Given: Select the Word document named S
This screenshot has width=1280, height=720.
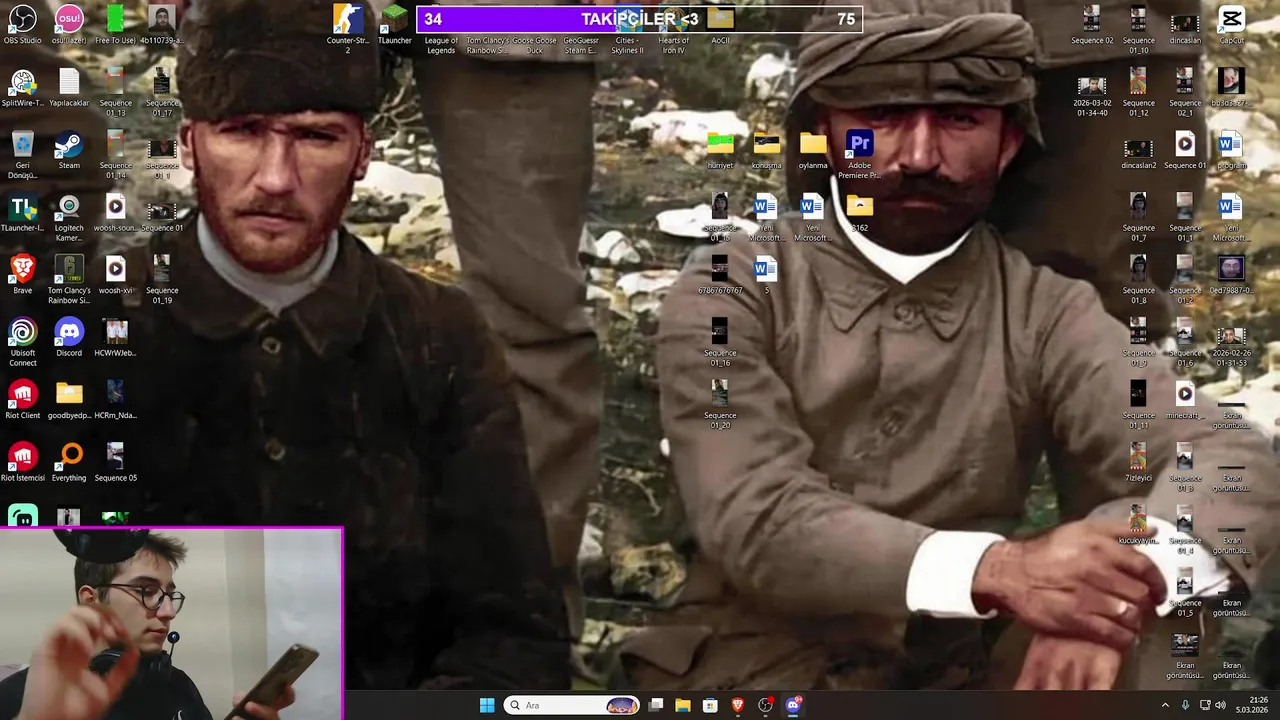Looking at the screenshot, I should click(x=766, y=275).
